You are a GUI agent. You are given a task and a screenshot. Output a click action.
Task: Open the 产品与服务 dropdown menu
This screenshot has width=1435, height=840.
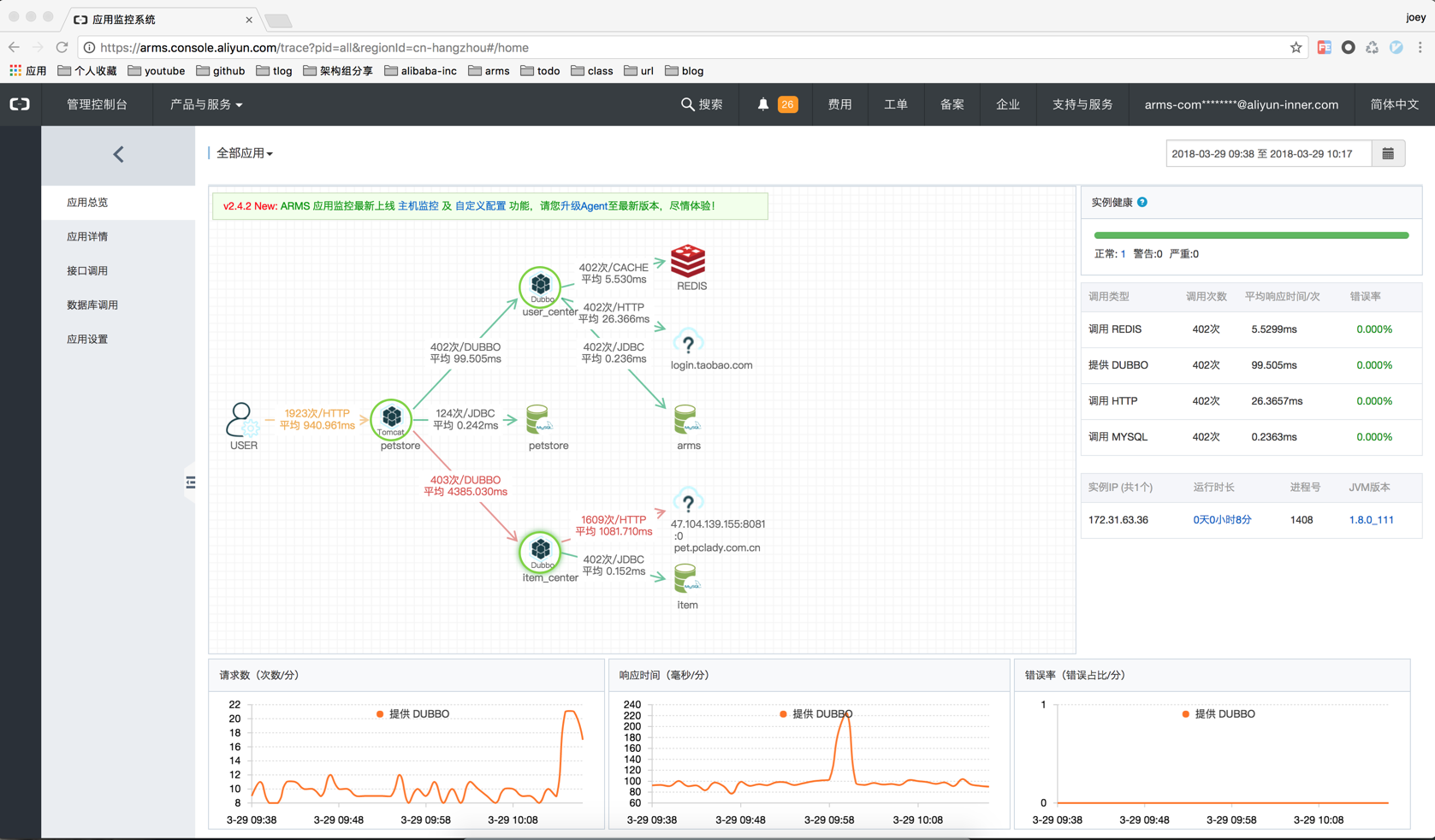click(x=206, y=104)
